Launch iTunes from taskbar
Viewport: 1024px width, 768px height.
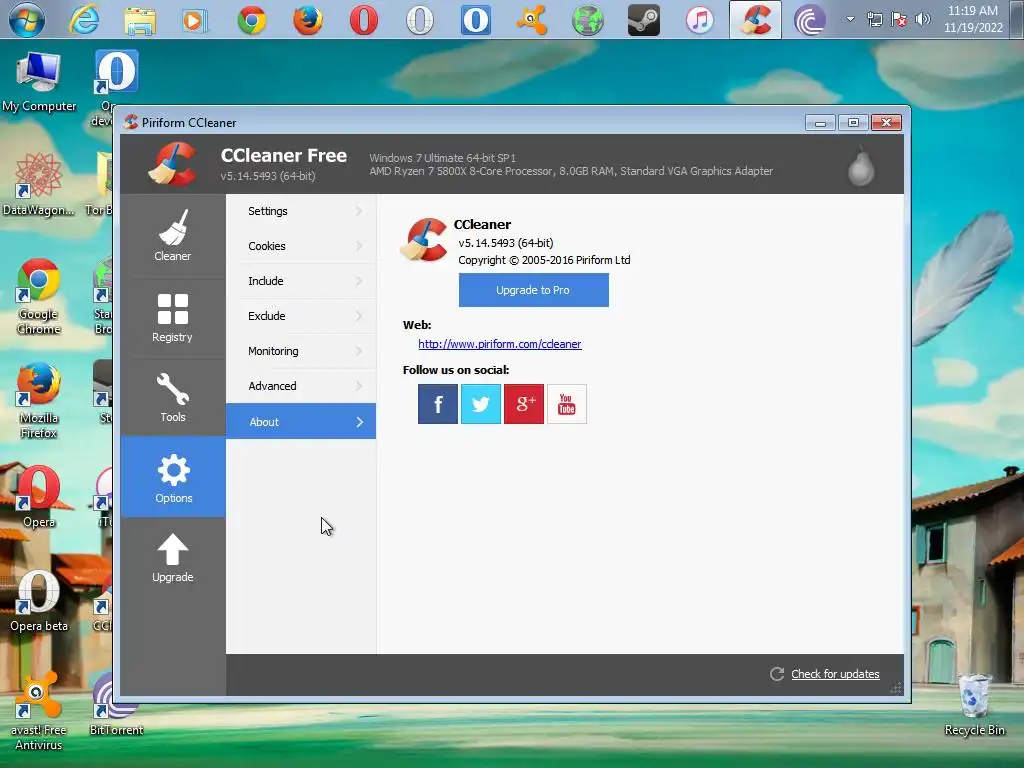[699, 20]
